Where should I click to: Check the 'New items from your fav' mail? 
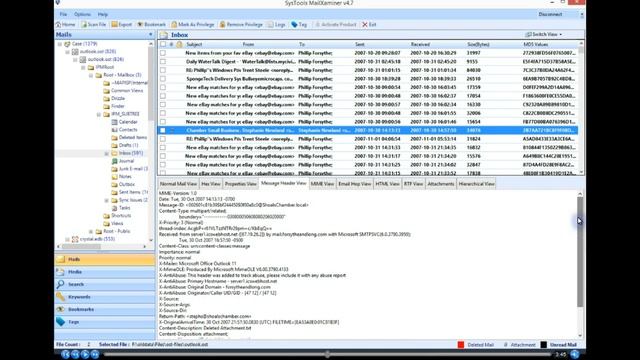point(163,53)
